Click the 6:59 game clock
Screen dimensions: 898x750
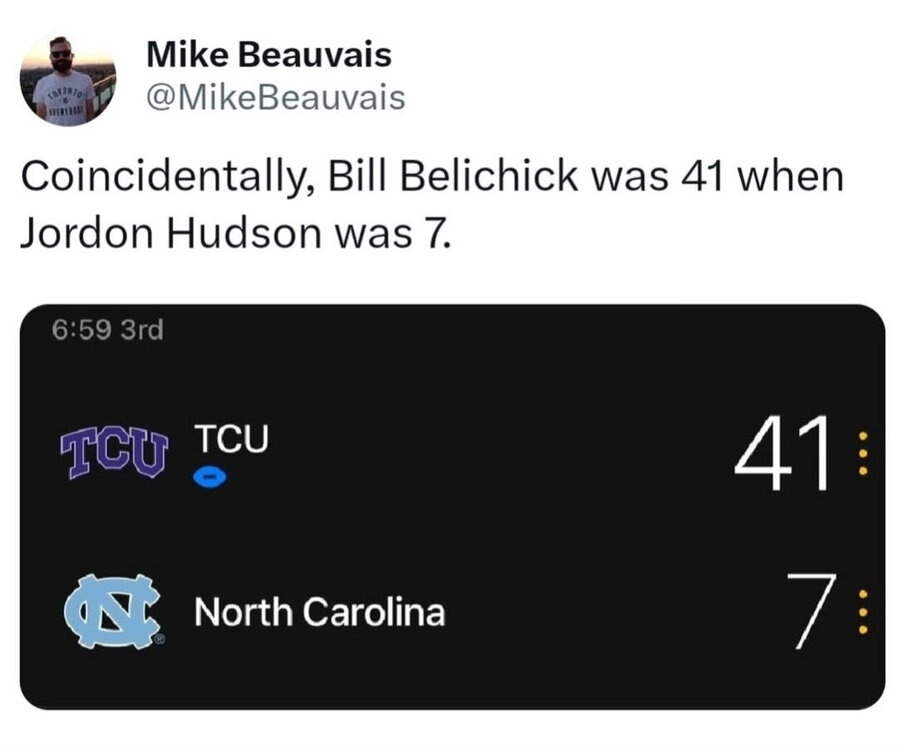[82, 329]
